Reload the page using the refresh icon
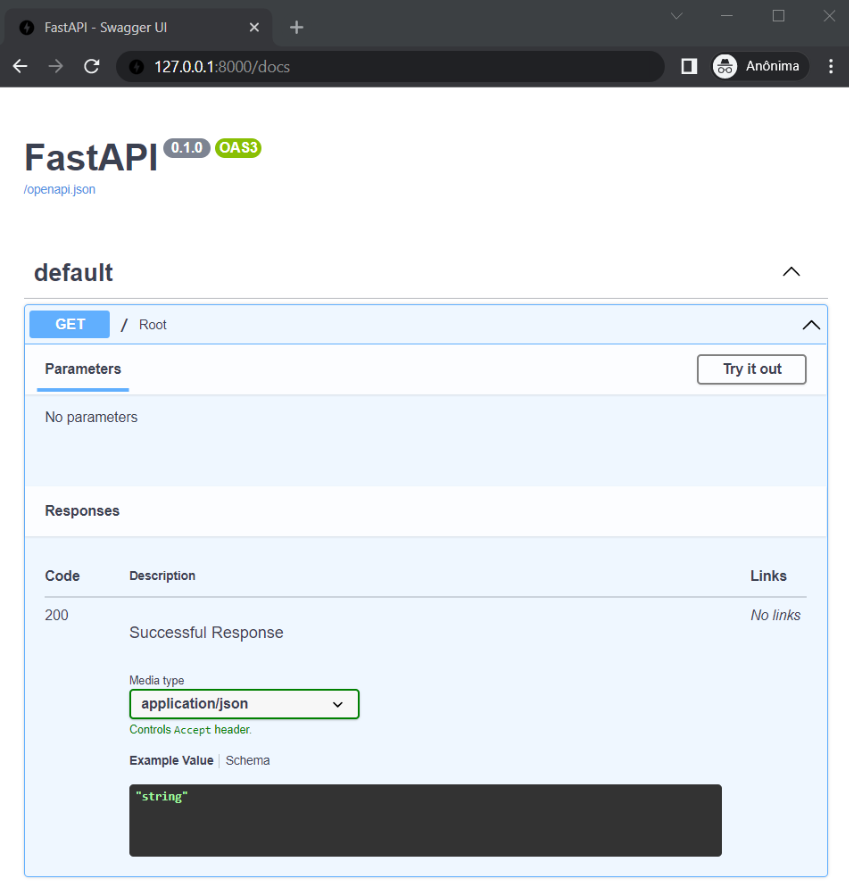Viewport: 849px width, 891px height. (x=91, y=66)
